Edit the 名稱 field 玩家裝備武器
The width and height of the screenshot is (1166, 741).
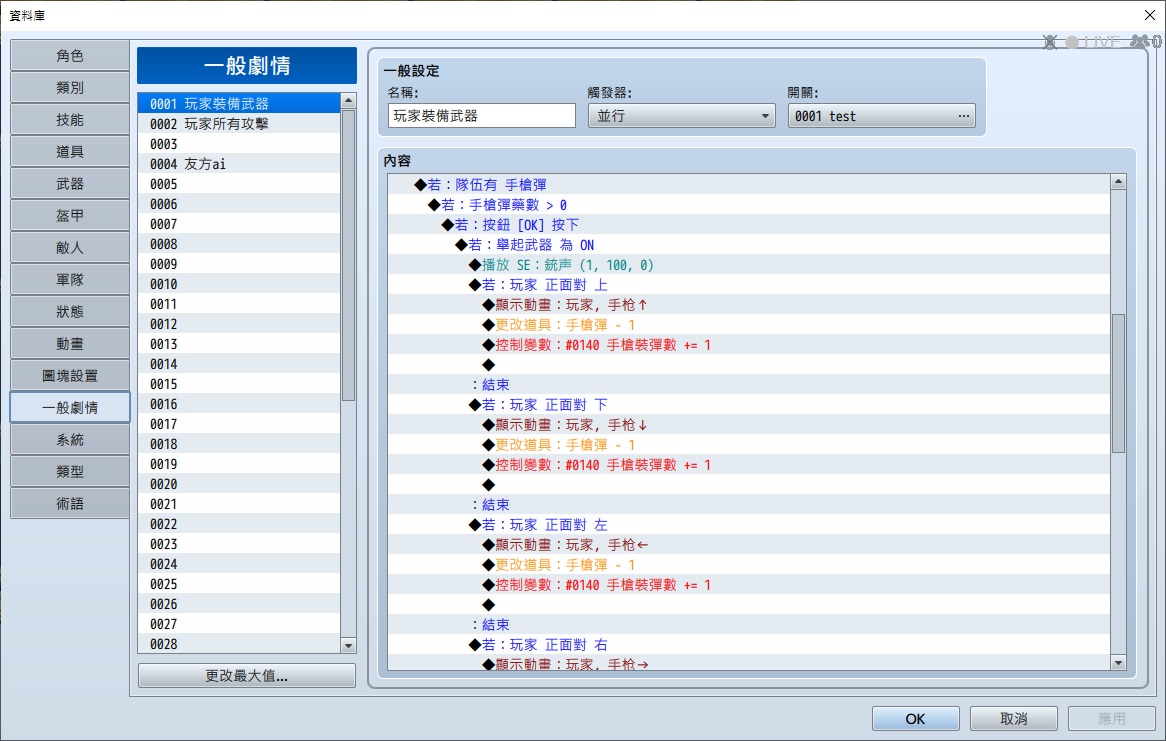(482, 116)
